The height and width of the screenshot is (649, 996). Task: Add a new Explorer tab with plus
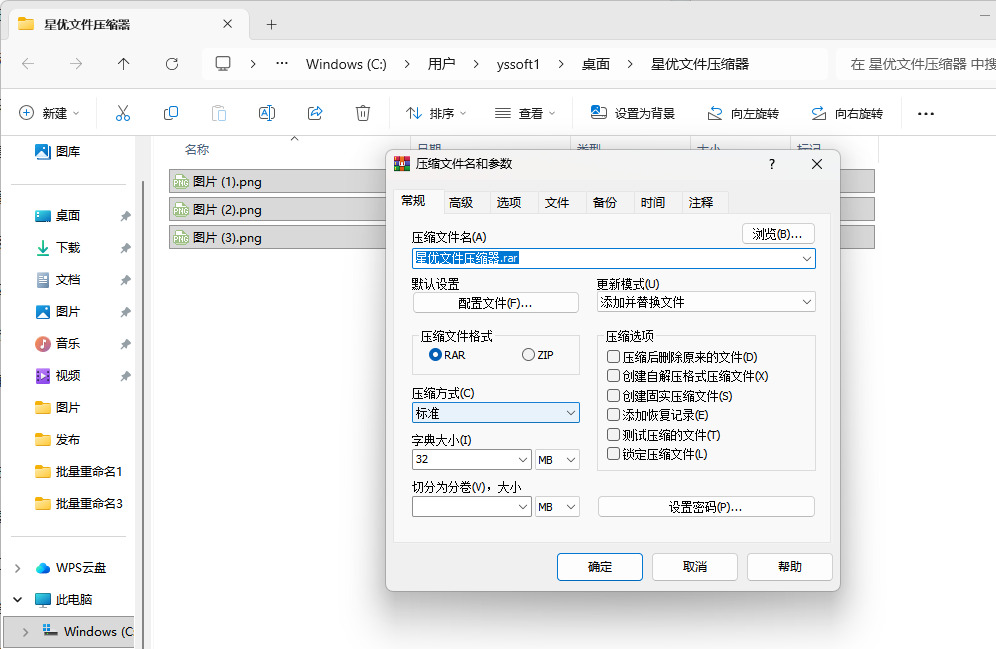tap(271, 25)
